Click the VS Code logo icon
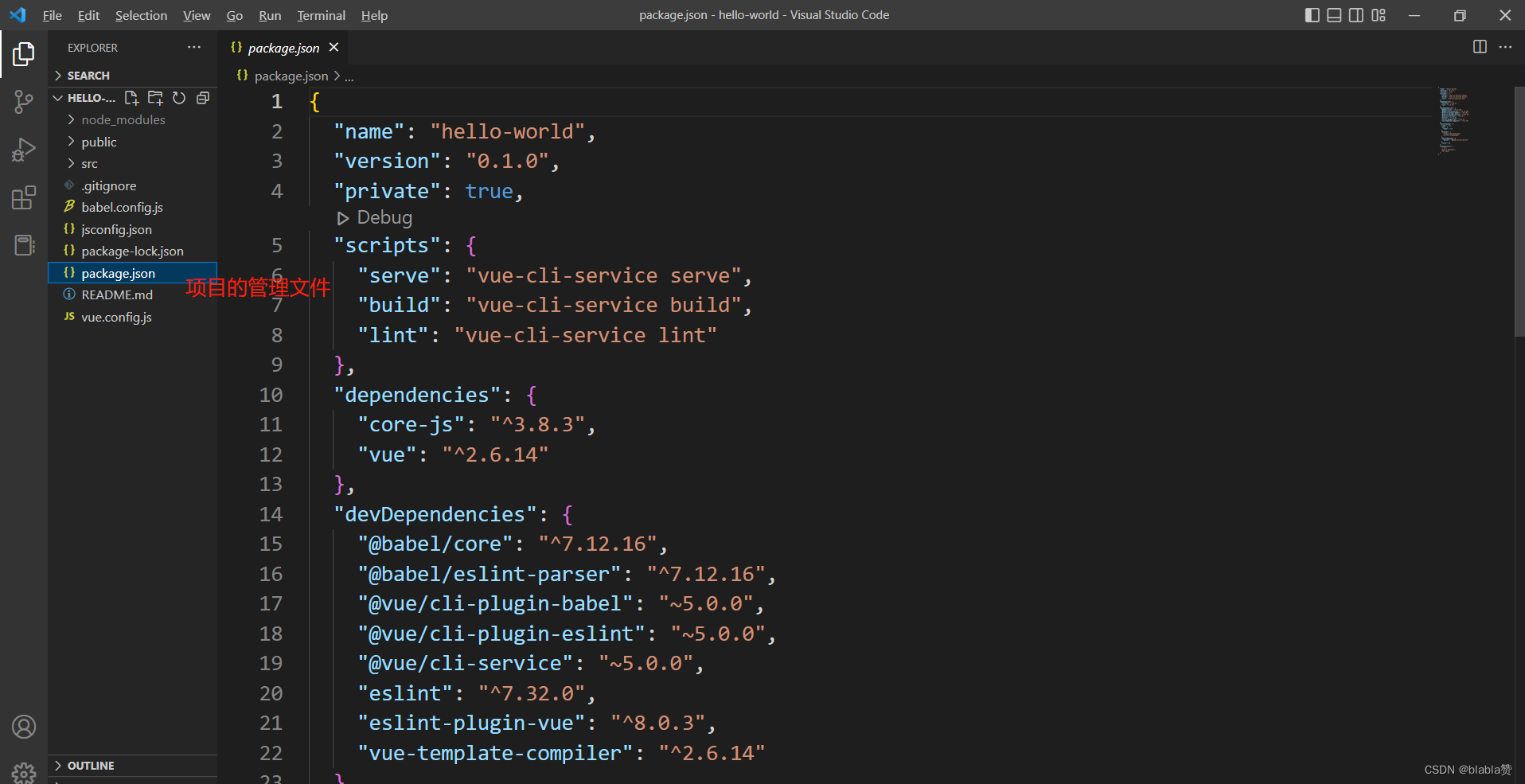The width and height of the screenshot is (1525, 784). pyautogui.click(x=18, y=15)
